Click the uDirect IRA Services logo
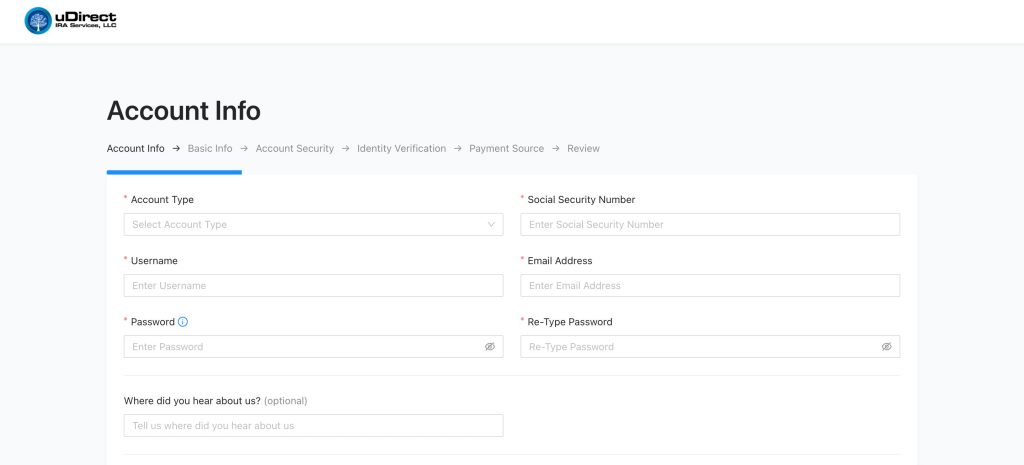Screen dimensions: 1024x465 coord(70,21)
